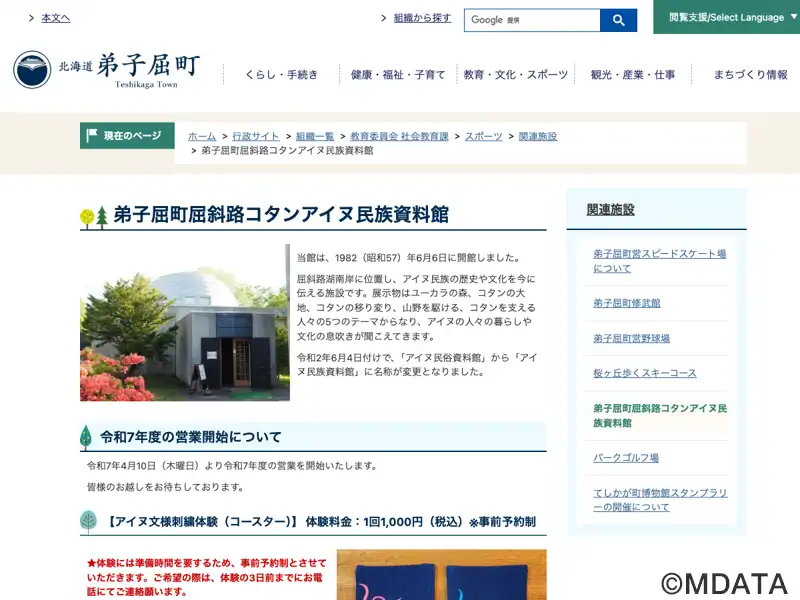Open パークゴルフ場 sidebar link
800x600 pixels.
pyautogui.click(x=626, y=458)
